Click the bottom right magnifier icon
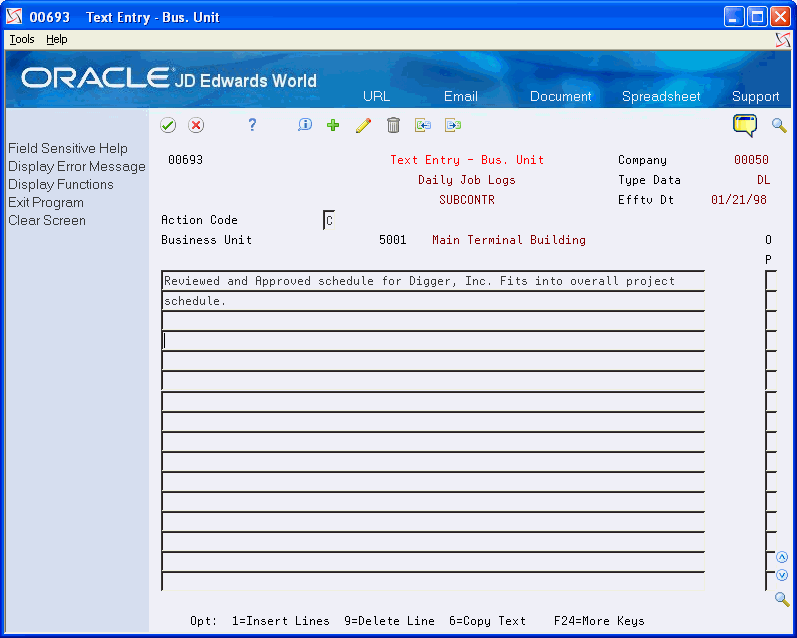 pos(782,599)
